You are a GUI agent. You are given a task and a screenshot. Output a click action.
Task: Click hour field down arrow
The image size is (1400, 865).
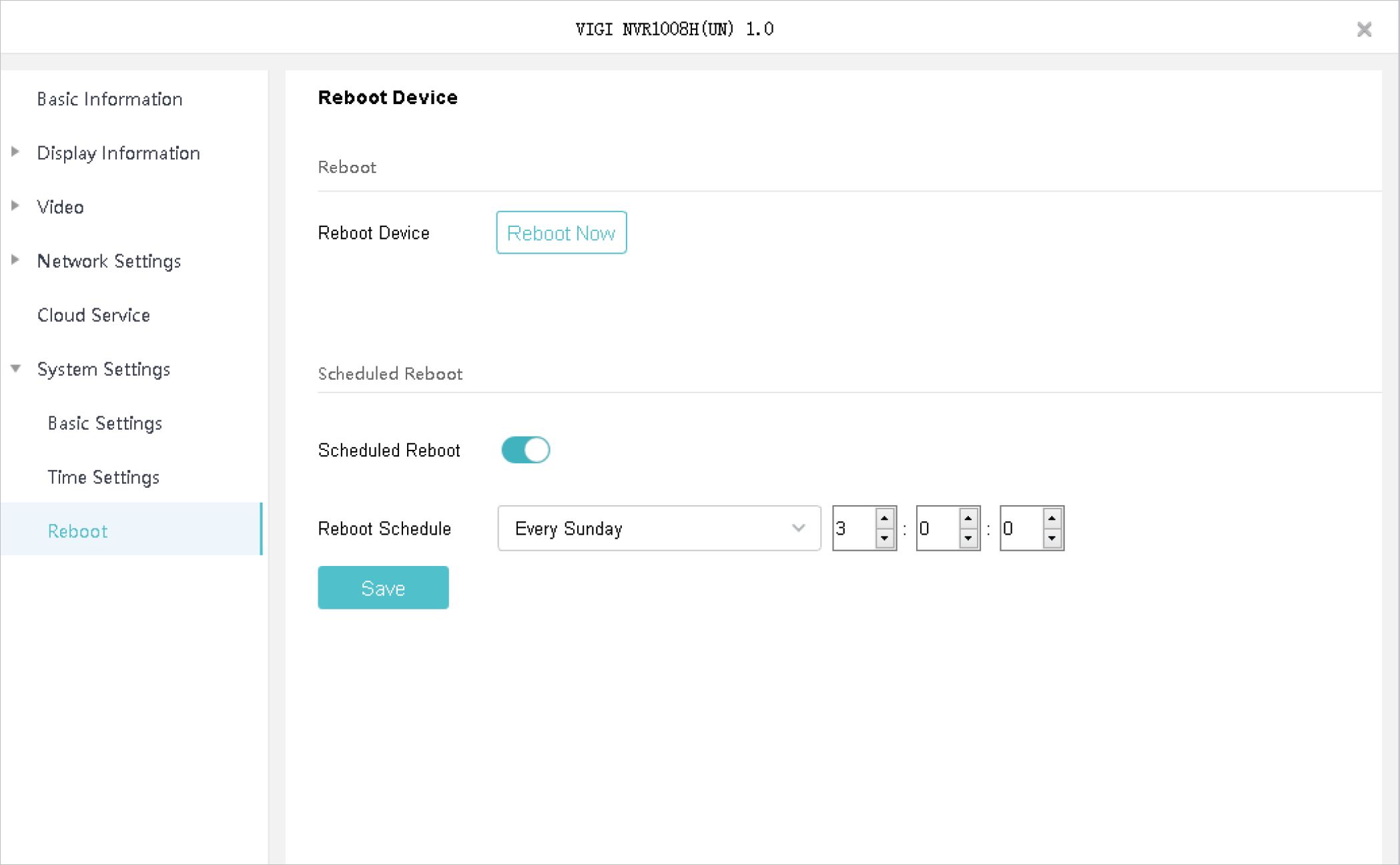click(884, 538)
